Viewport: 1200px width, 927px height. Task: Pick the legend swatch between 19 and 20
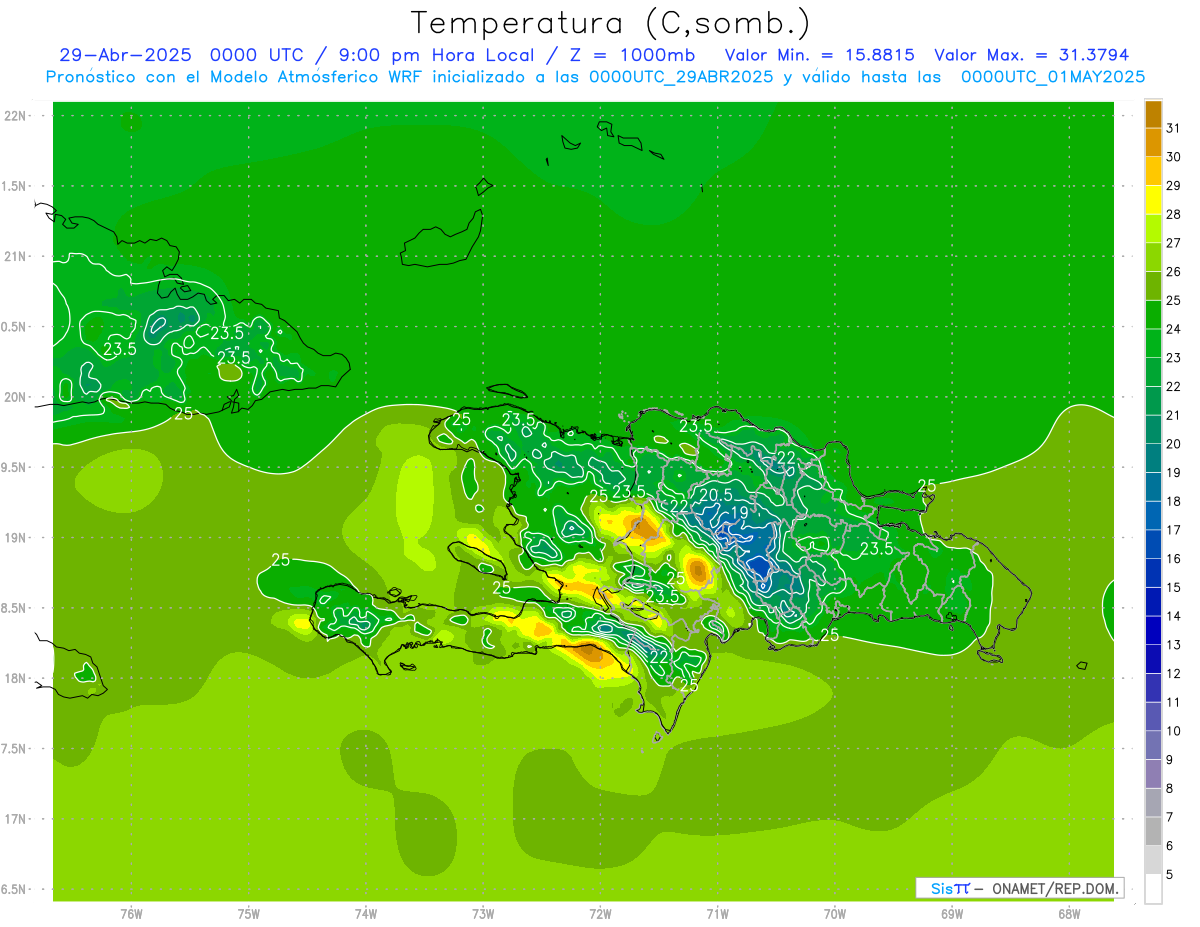pos(1153,459)
